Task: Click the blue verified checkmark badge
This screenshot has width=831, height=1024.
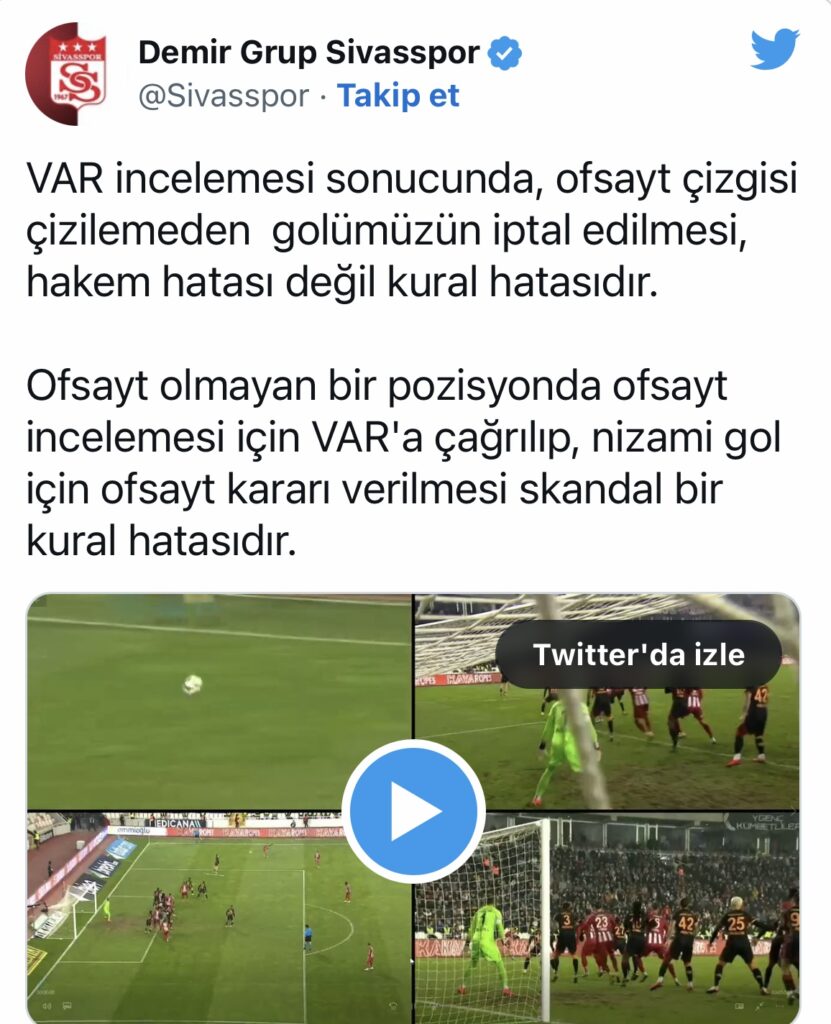Action: pos(505,54)
